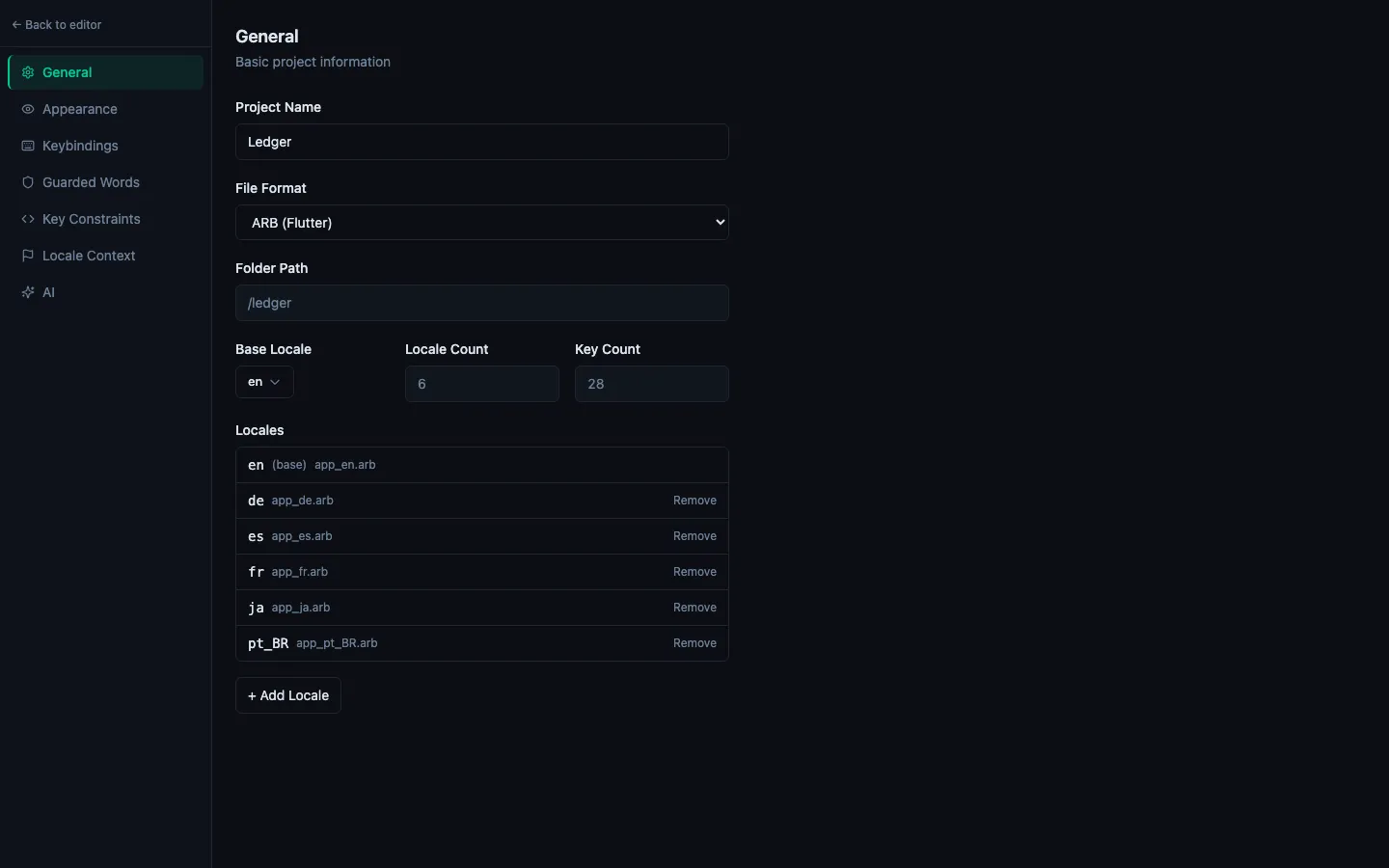1389x868 pixels.
Task: Open the Keybindings settings section
Action: point(105,146)
